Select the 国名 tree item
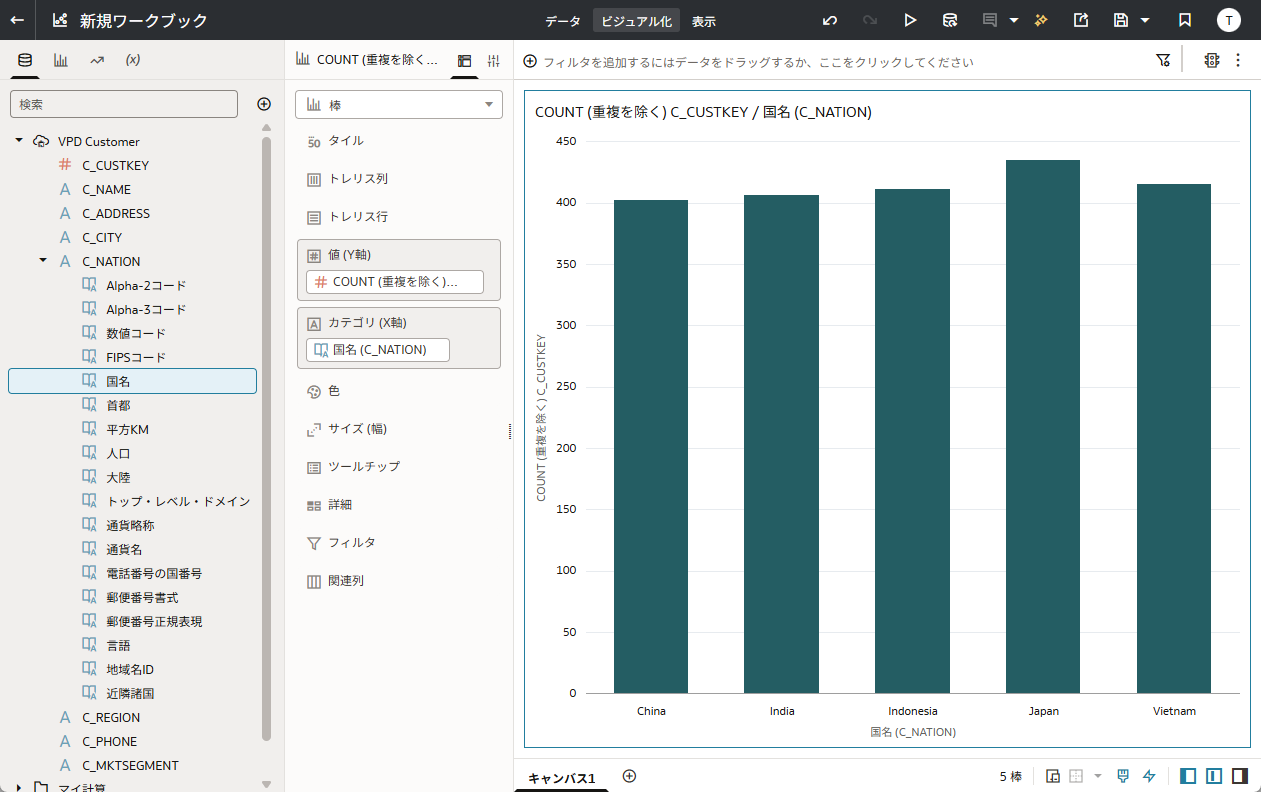Viewport: 1261px width, 792px height. pyautogui.click(x=132, y=381)
